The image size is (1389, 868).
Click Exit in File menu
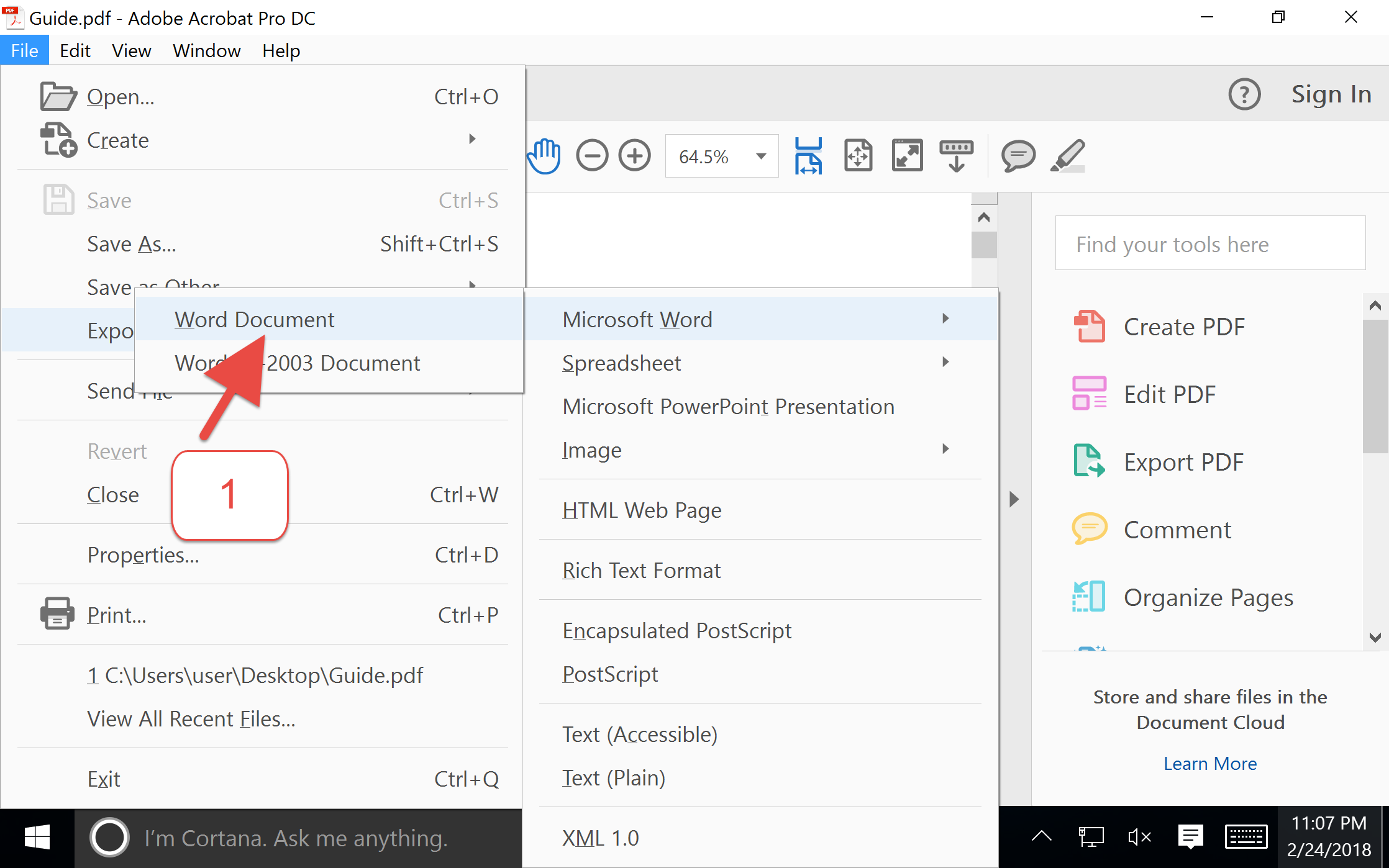tap(262, 779)
